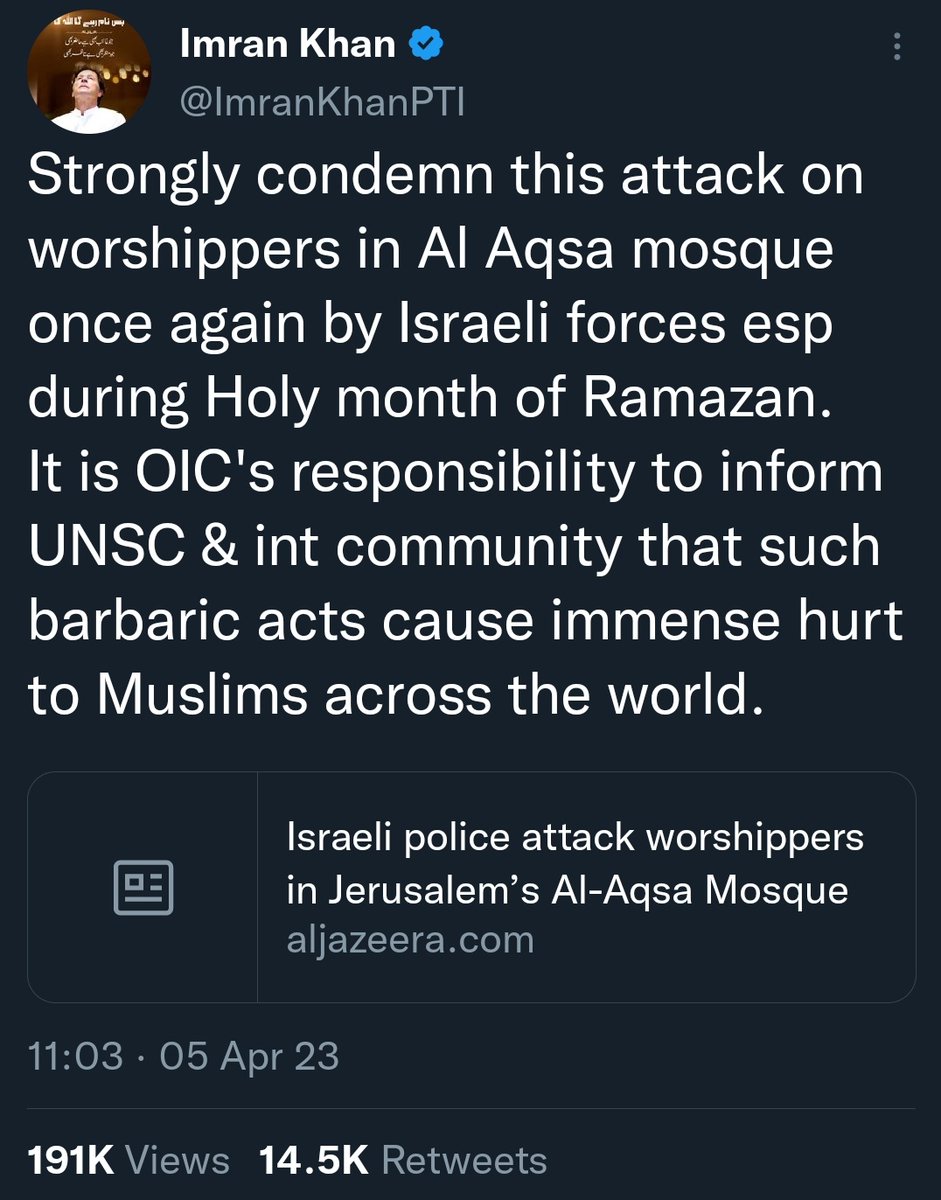Open Imran Khan's profile picture

pos(89,74)
